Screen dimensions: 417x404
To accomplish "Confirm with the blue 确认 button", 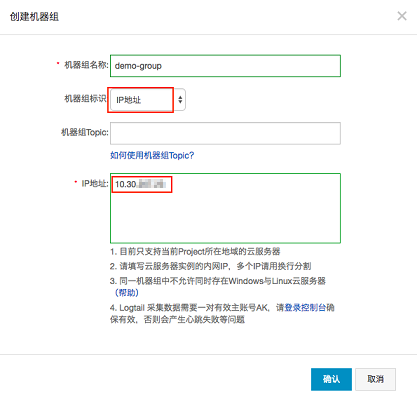I will point(331,379).
